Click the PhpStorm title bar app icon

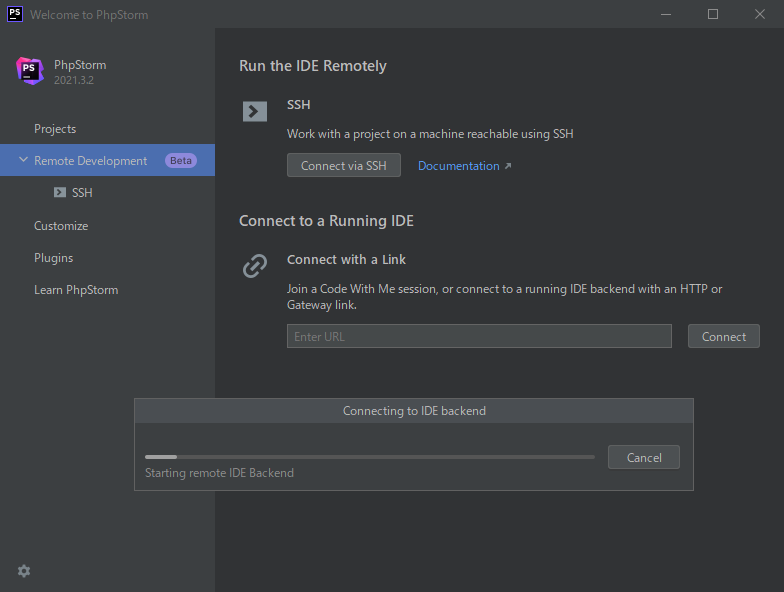15,14
